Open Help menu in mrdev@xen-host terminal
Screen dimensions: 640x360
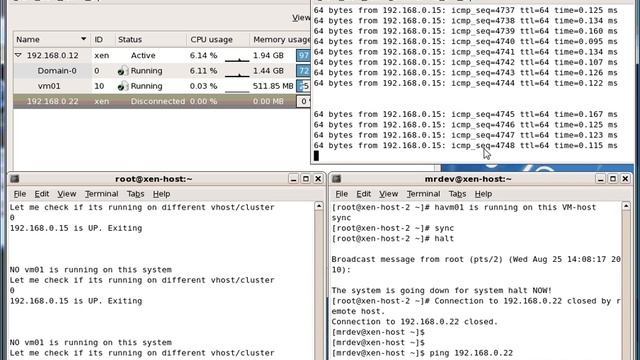(x=483, y=194)
